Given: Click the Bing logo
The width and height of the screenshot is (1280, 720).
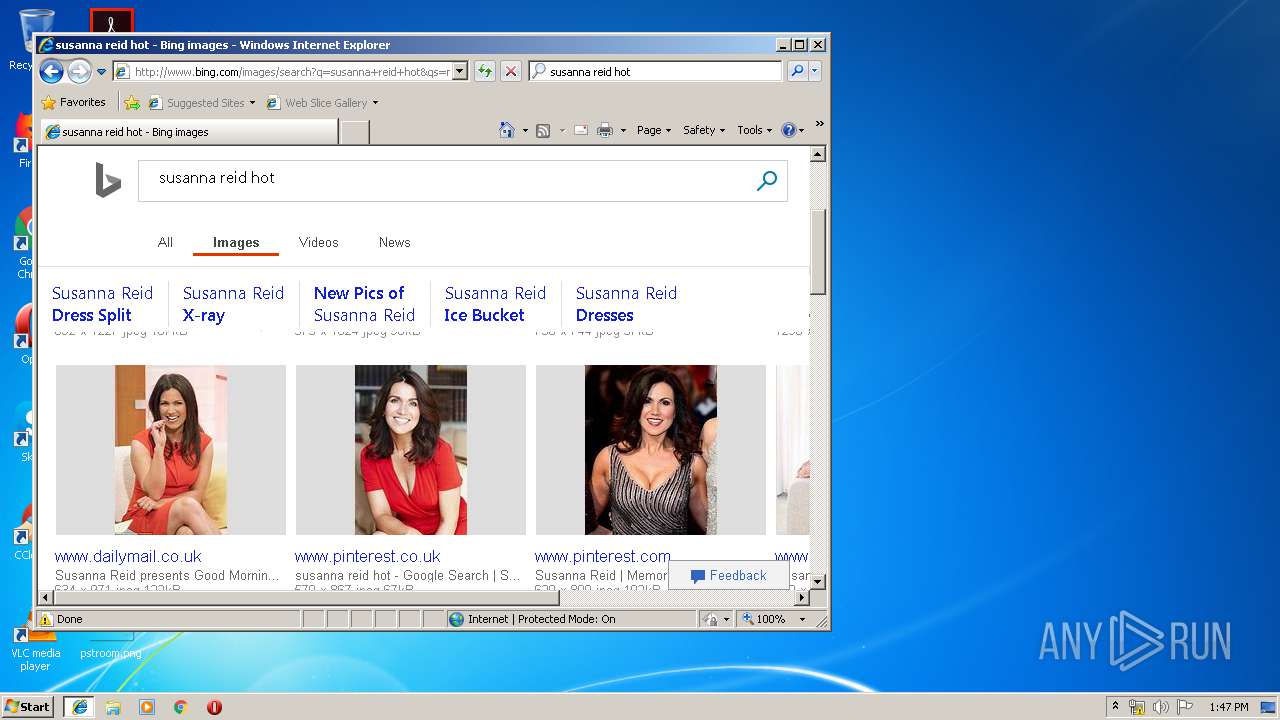Looking at the screenshot, I should click(x=108, y=180).
